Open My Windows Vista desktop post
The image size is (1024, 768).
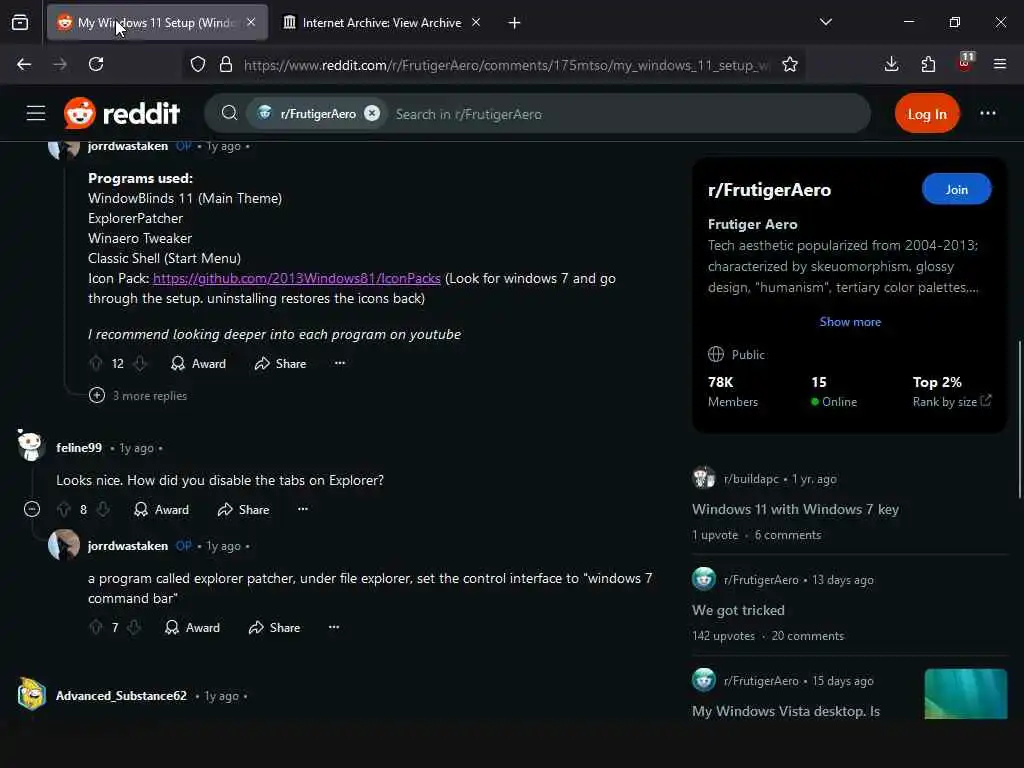[786, 711]
